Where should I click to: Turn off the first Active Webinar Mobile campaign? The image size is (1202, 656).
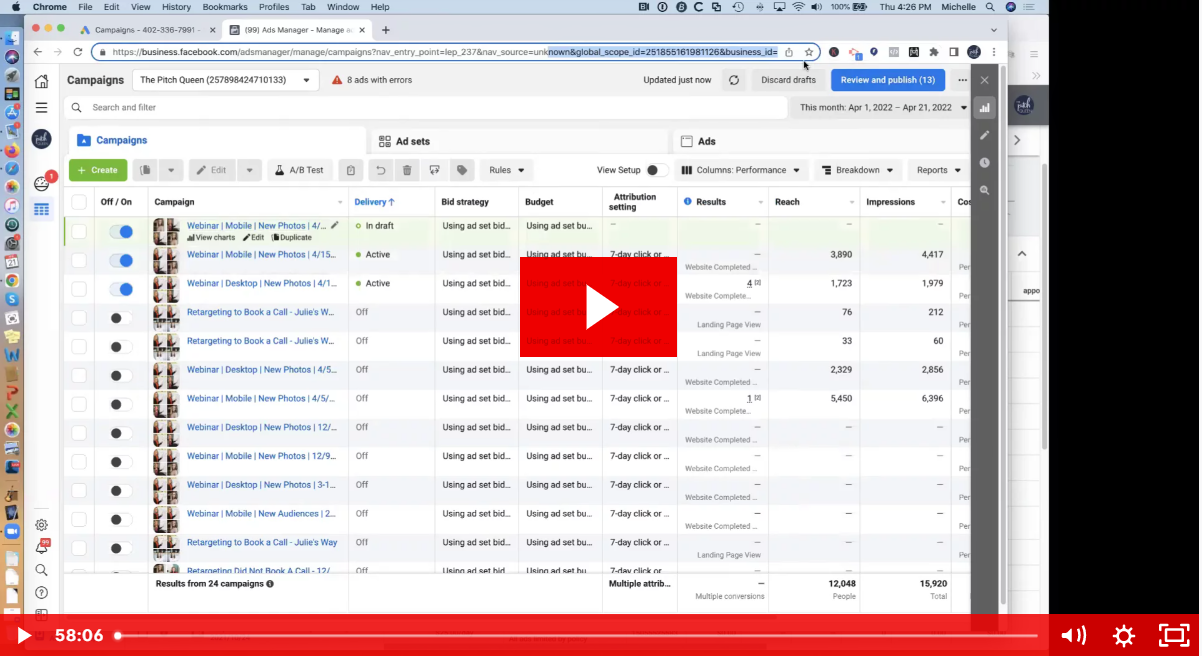121,261
